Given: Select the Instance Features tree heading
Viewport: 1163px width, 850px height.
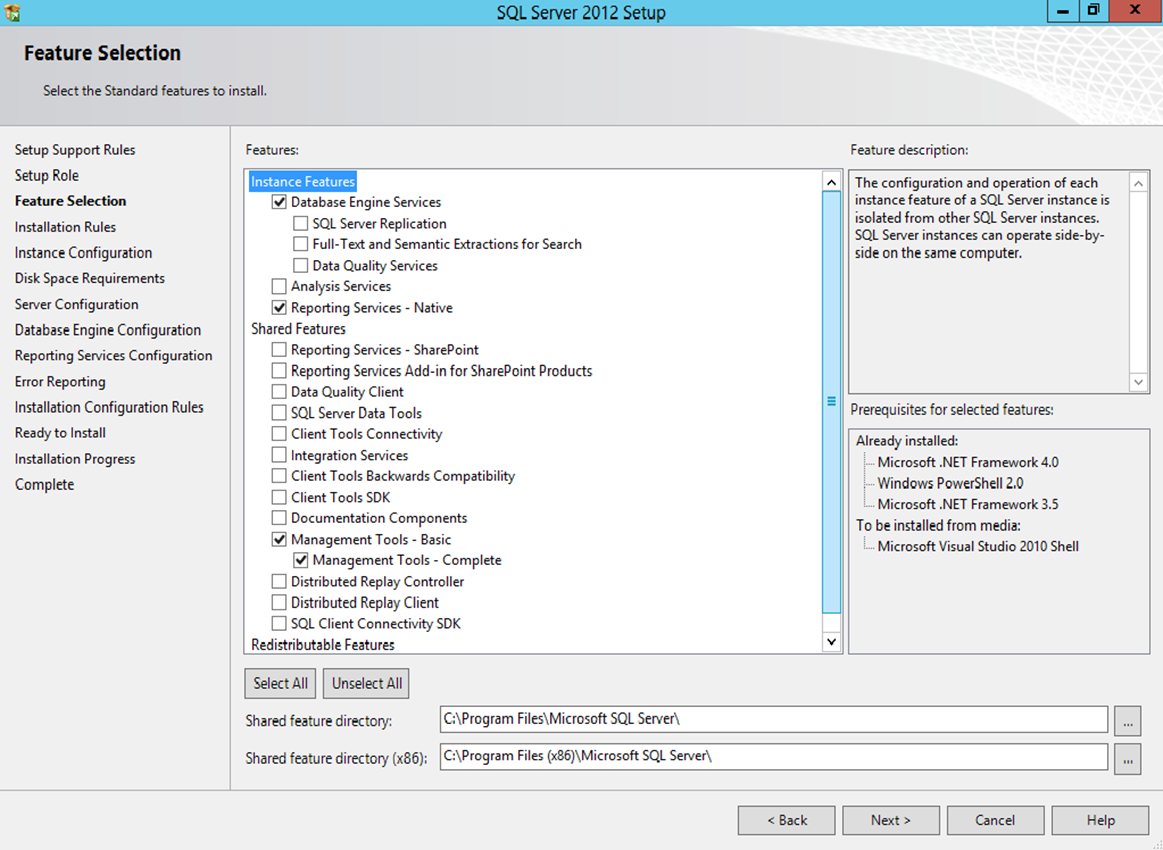Looking at the screenshot, I should click(303, 182).
